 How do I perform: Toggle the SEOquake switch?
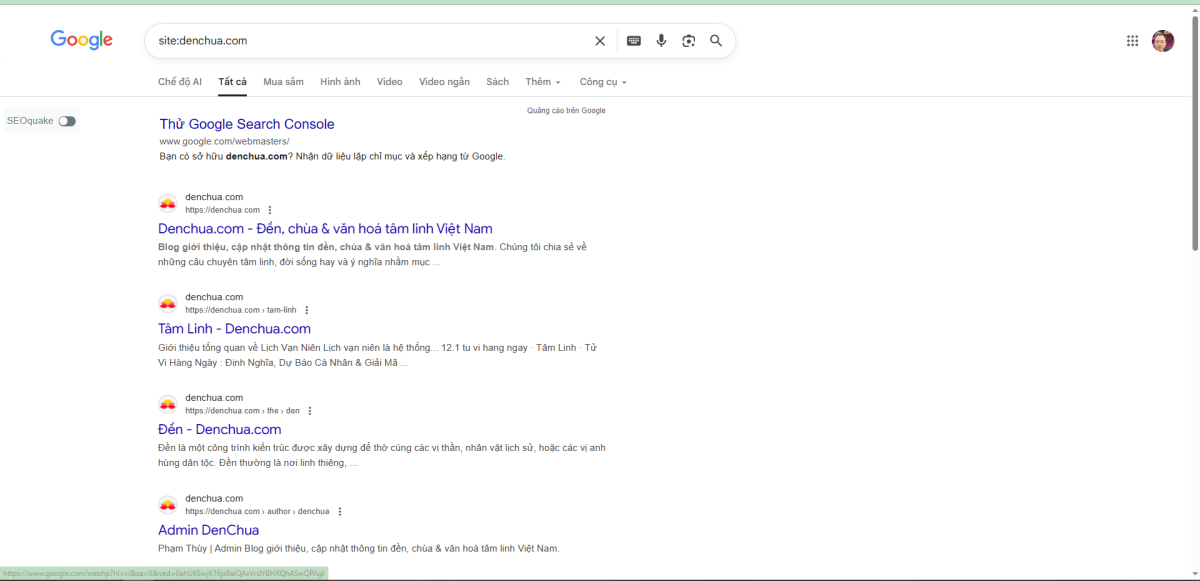[x=67, y=121]
